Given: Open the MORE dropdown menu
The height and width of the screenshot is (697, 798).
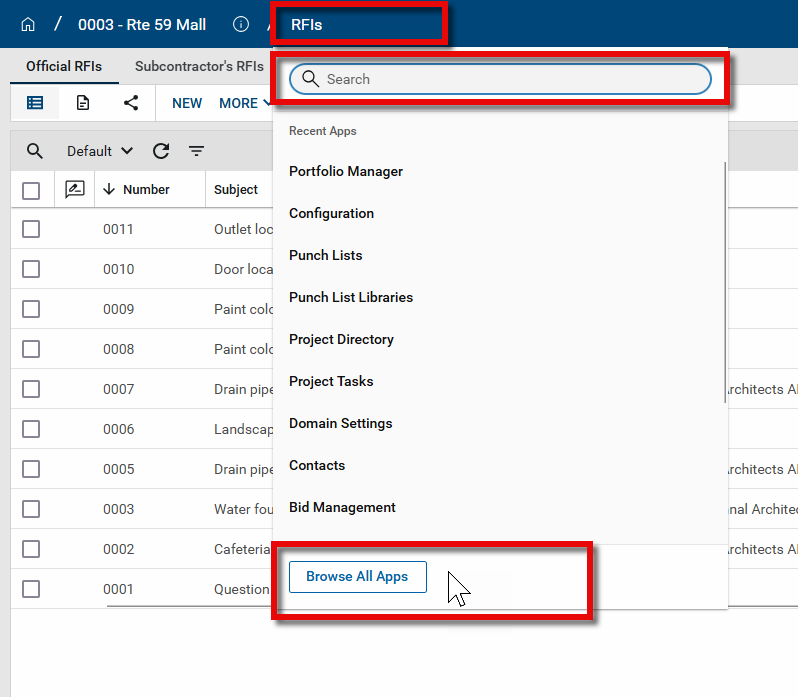Looking at the screenshot, I should 243,103.
